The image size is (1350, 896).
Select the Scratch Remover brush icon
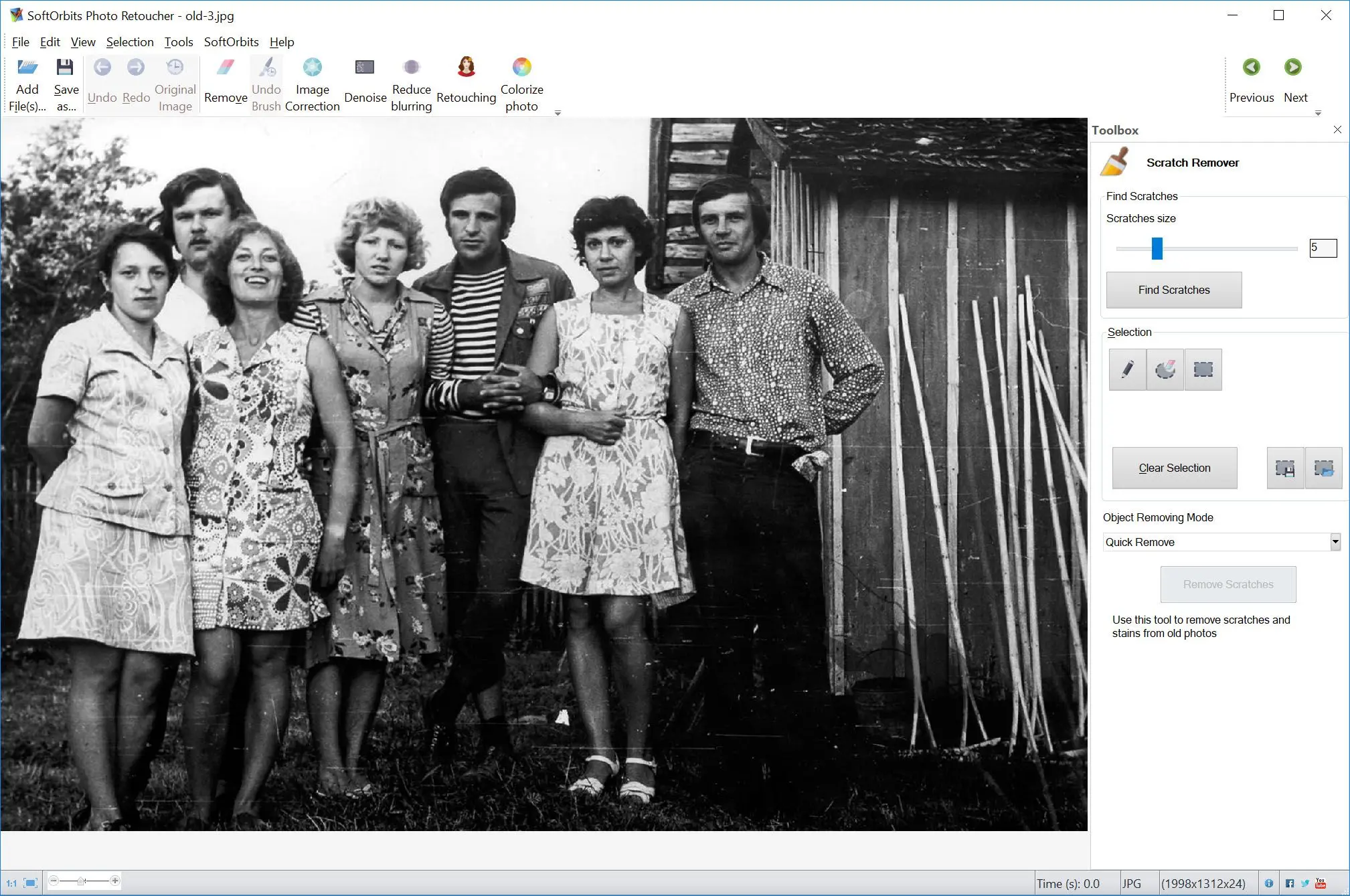coord(1116,161)
